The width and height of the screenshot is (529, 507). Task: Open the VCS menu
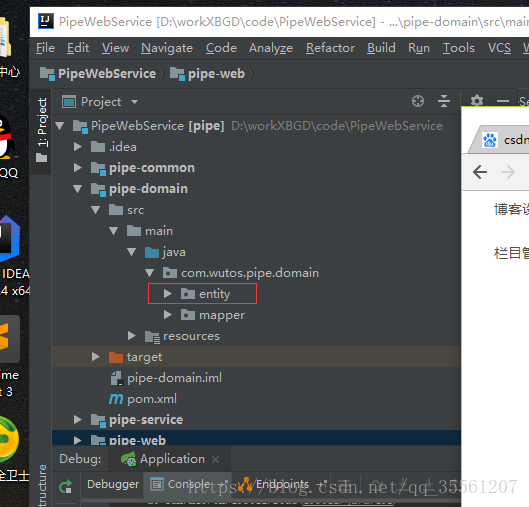499,48
